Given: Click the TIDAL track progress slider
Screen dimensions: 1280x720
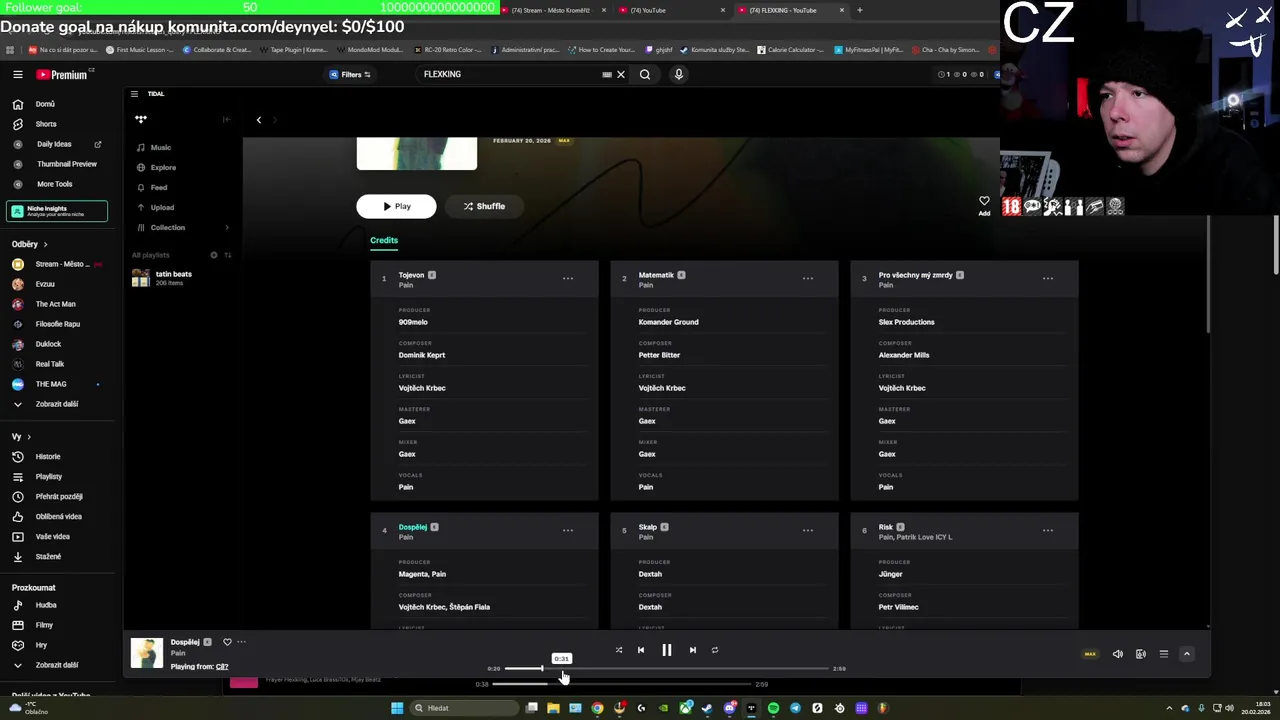Looking at the screenshot, I should tap(667, 668).
